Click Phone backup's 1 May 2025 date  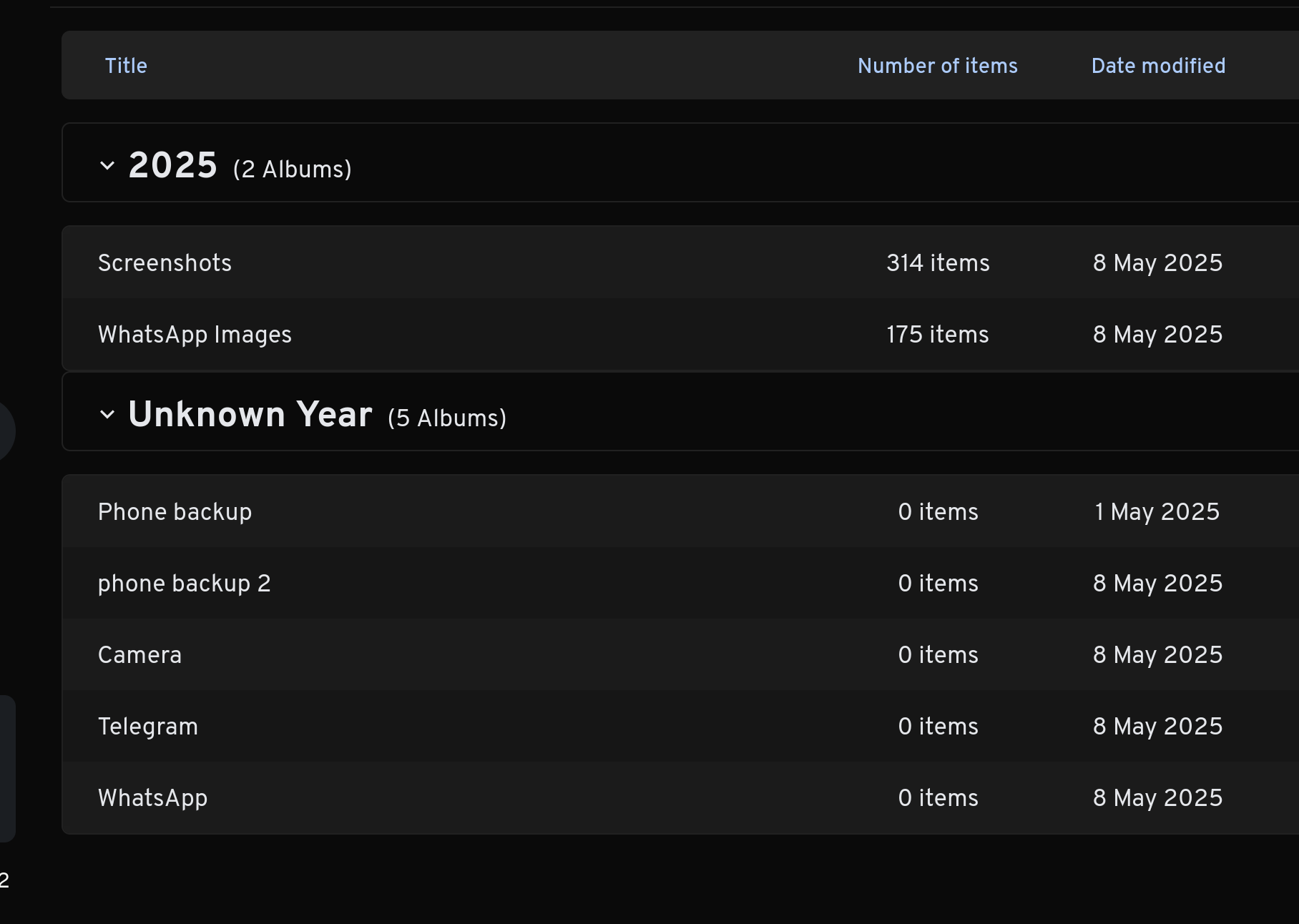pyautogui.click(x=1157, y=512)
